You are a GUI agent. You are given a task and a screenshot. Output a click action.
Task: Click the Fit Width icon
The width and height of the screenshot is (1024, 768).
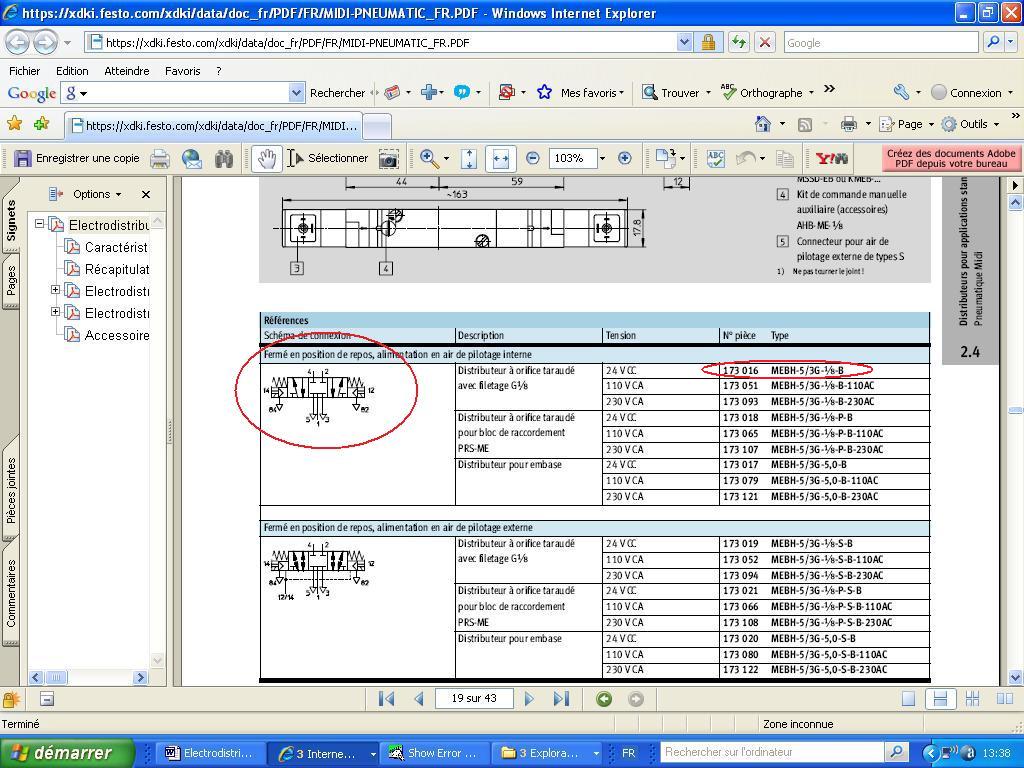[501, 159]
